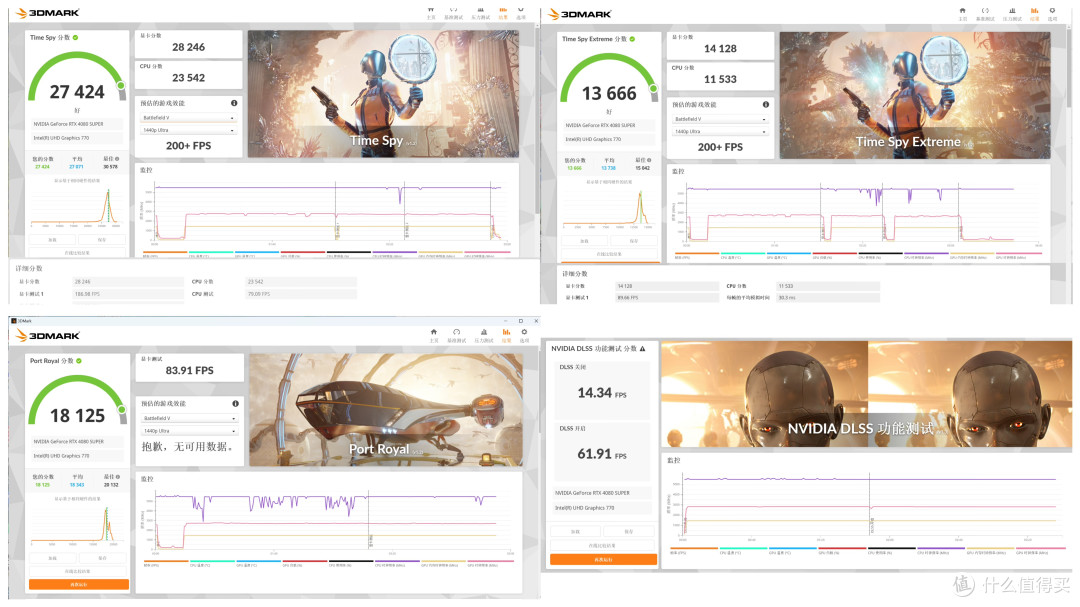
Task: Open Stress Test icon in Port Royal window
Action: click(484, 332)
